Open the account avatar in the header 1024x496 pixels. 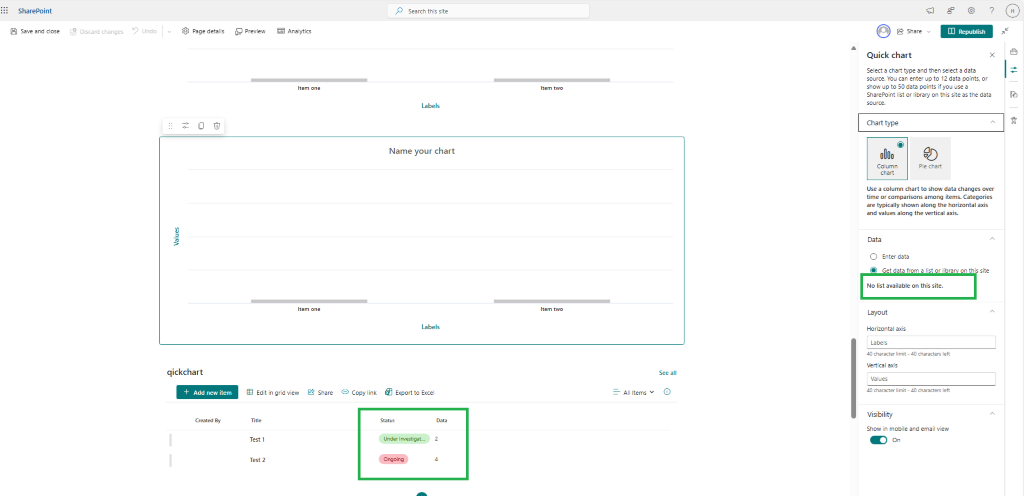click(x=1012, y=11)
